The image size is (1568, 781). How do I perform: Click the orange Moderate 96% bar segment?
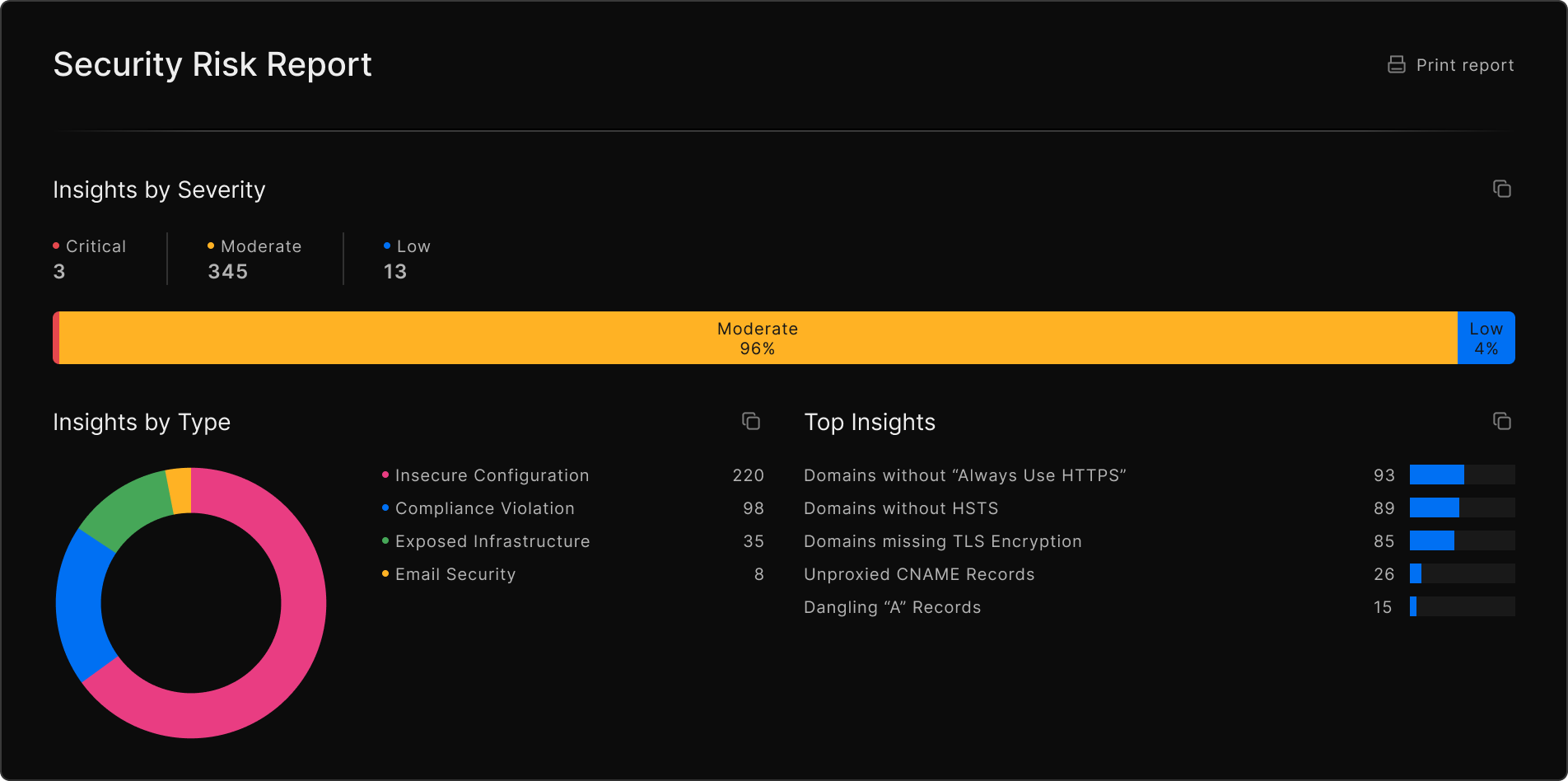(x=758, y=338)
